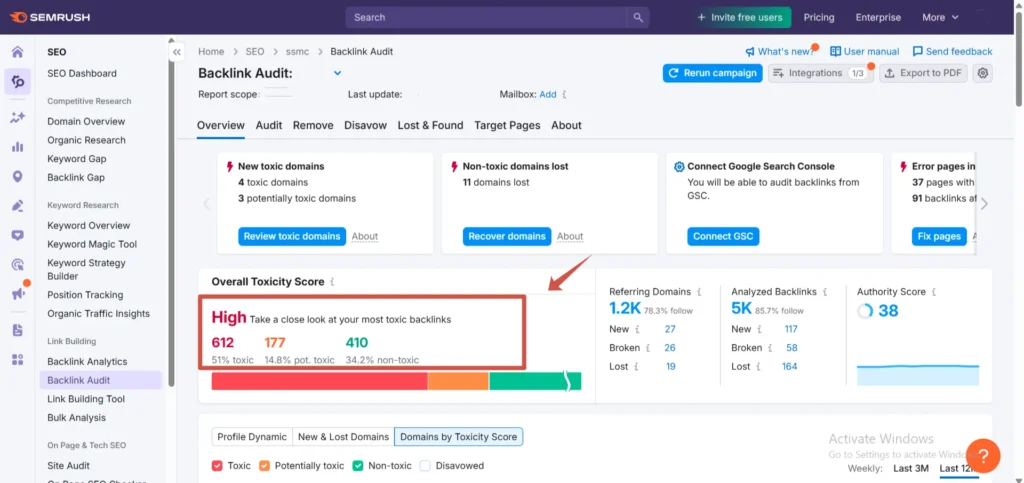Click the Connect GSC card gear icon
The width and height of the screenshot is (1024, 483).
(x=679, y=166)
